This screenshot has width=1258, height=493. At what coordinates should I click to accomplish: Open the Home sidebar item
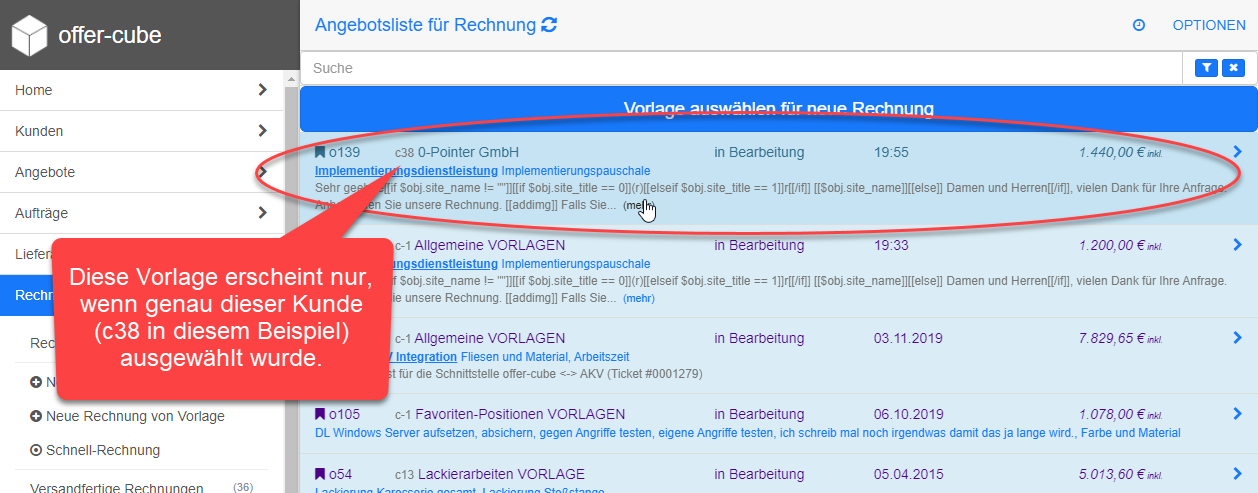142,90
